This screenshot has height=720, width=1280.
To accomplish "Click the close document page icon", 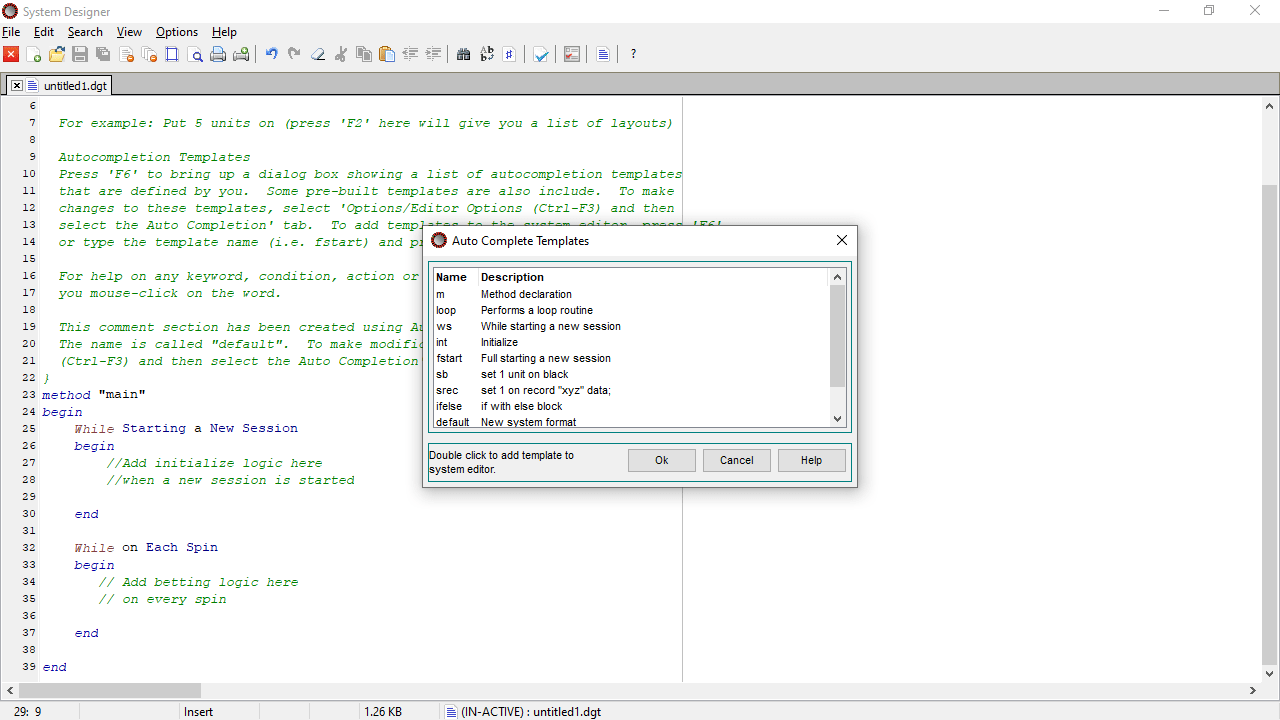I will click(x=126, y=54).
